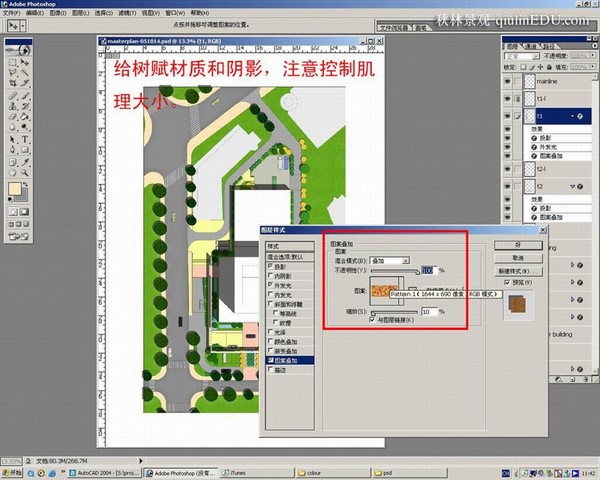Click the 开始 (Start) button on taskbar
Image resolution: width=600 pixels, height=480 pixels.
(x=12, y=473)
